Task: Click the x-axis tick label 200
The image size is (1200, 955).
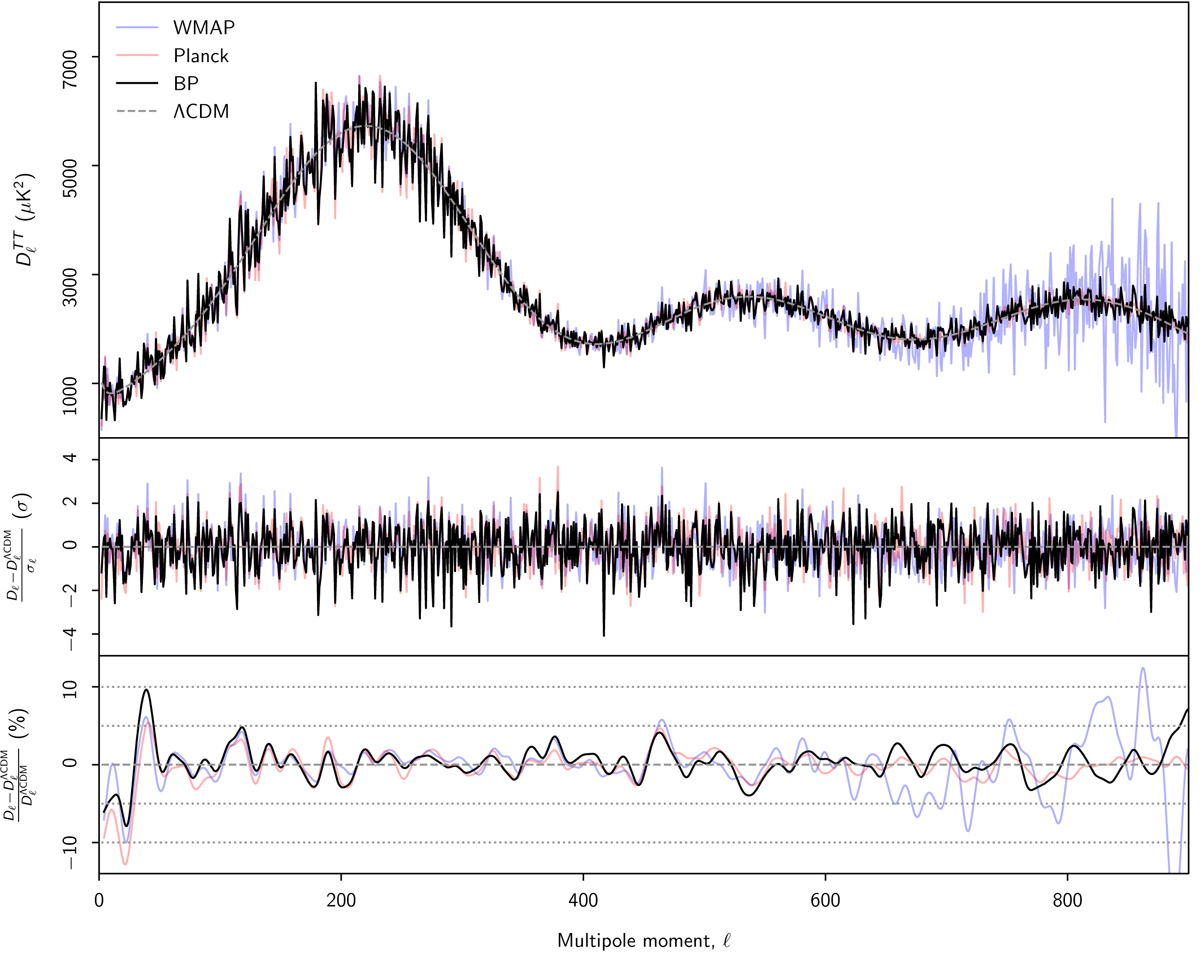Action: pyautogui.click(x=341, y=898)
